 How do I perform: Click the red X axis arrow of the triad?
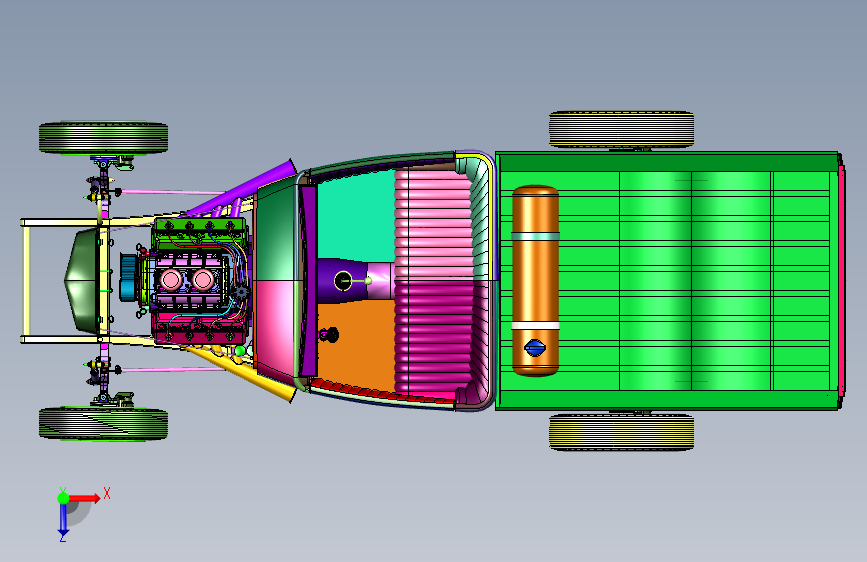pyautogui.click(x=85, y=498)
